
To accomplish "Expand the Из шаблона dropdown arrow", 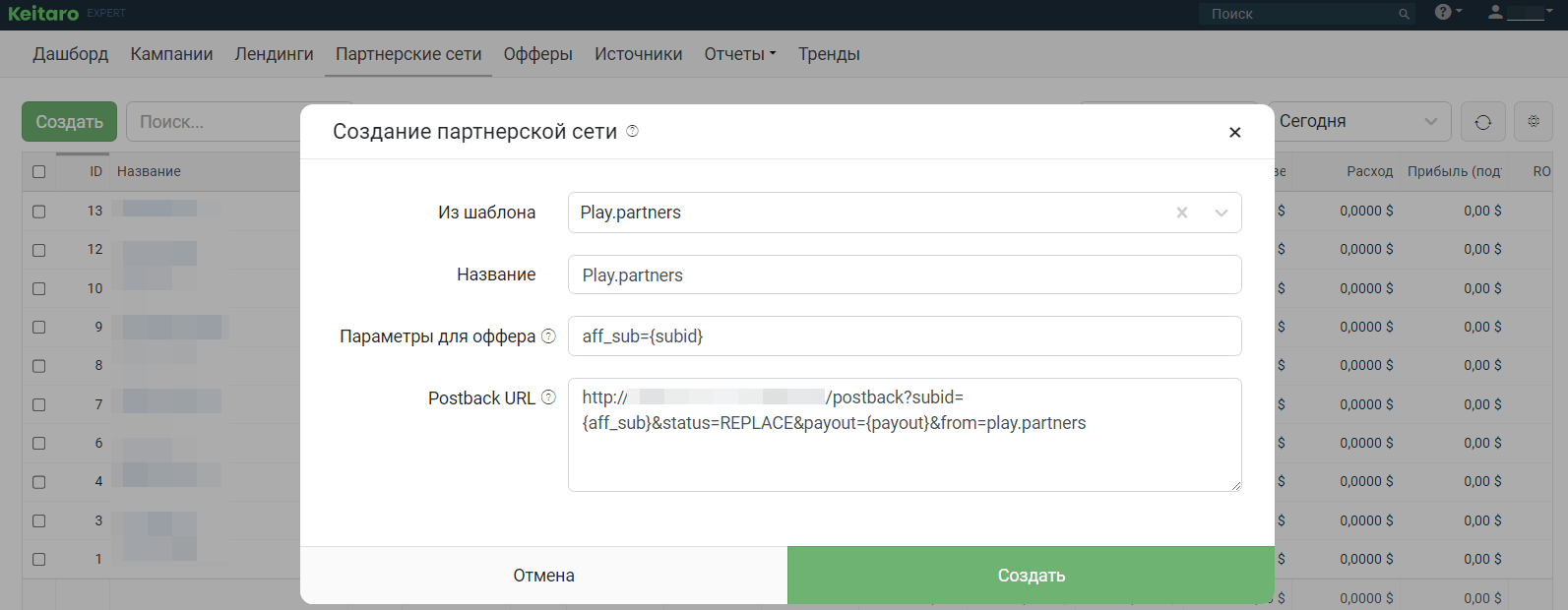I will (1222, 213).
